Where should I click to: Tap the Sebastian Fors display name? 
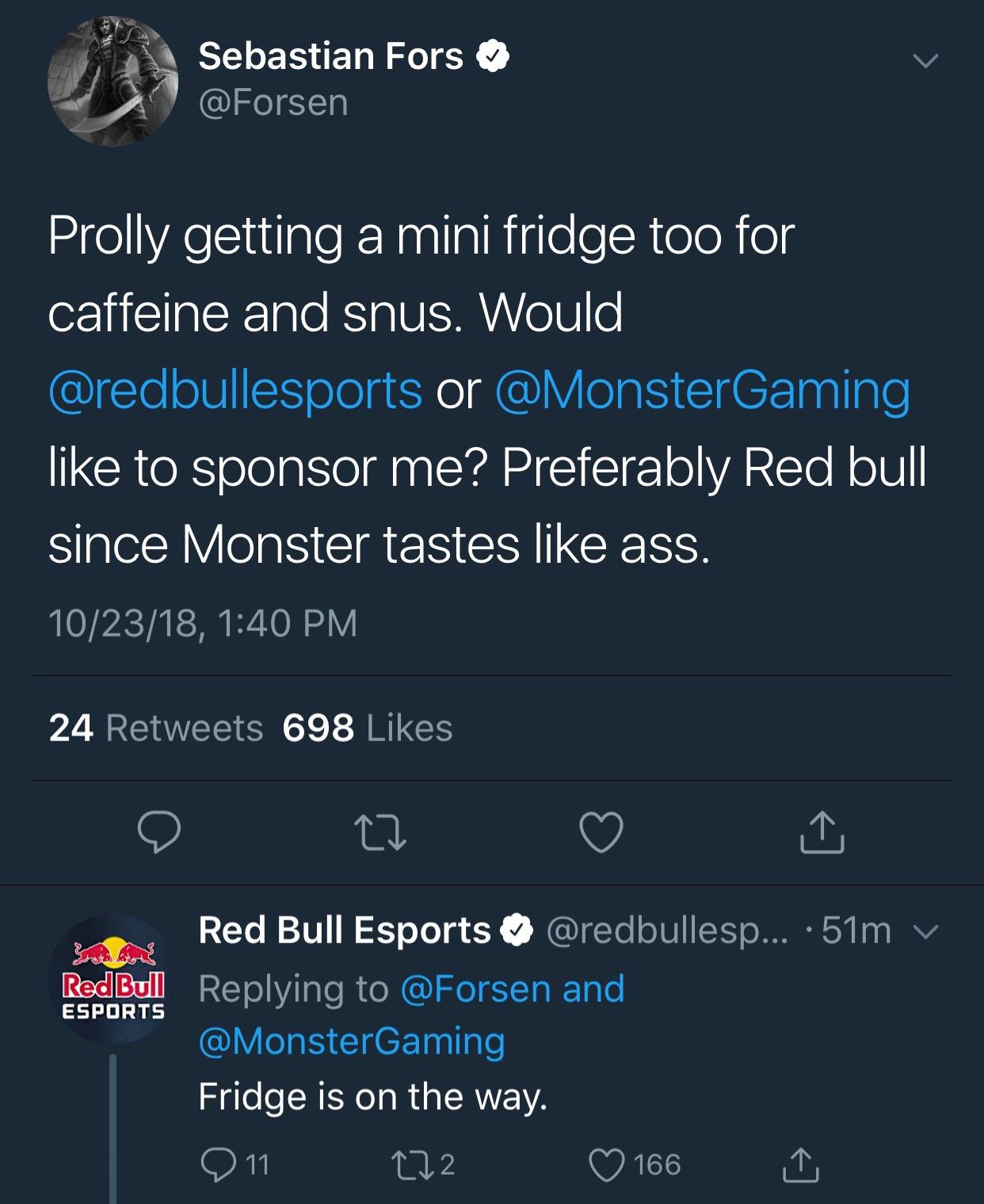(x=330, y=56)
